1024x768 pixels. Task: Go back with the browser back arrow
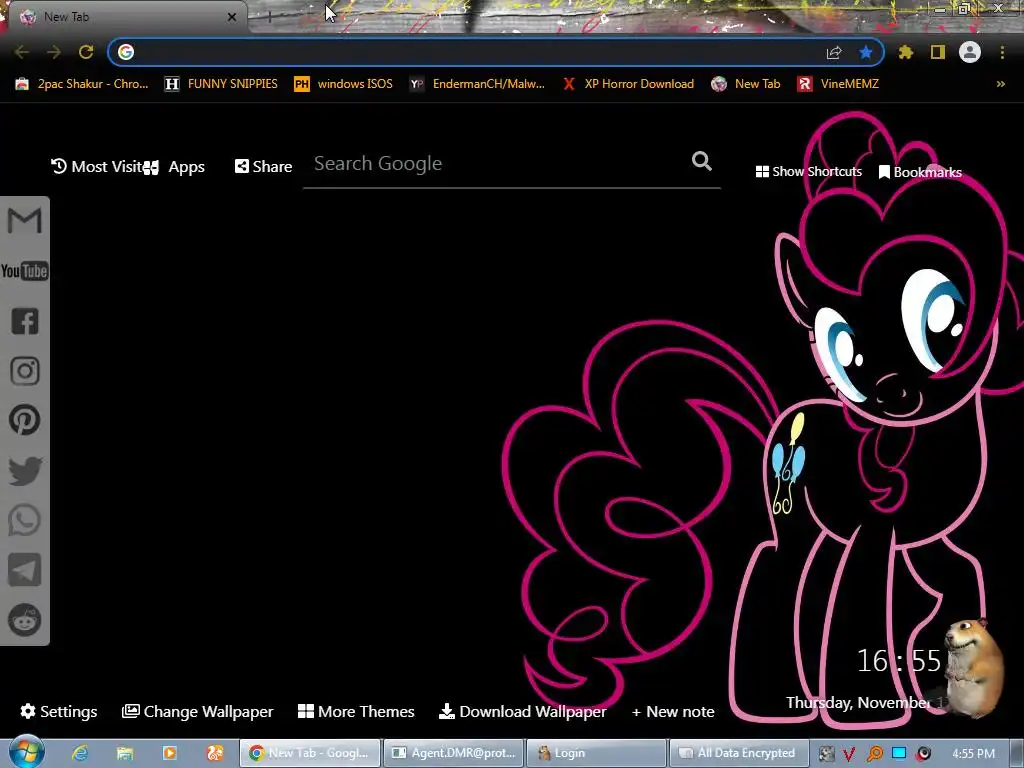(x=22, y=52)
